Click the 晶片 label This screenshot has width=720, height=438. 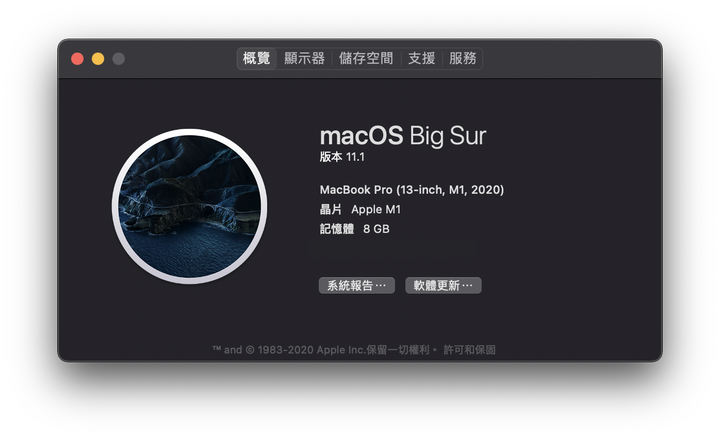(x=331, y=209)
